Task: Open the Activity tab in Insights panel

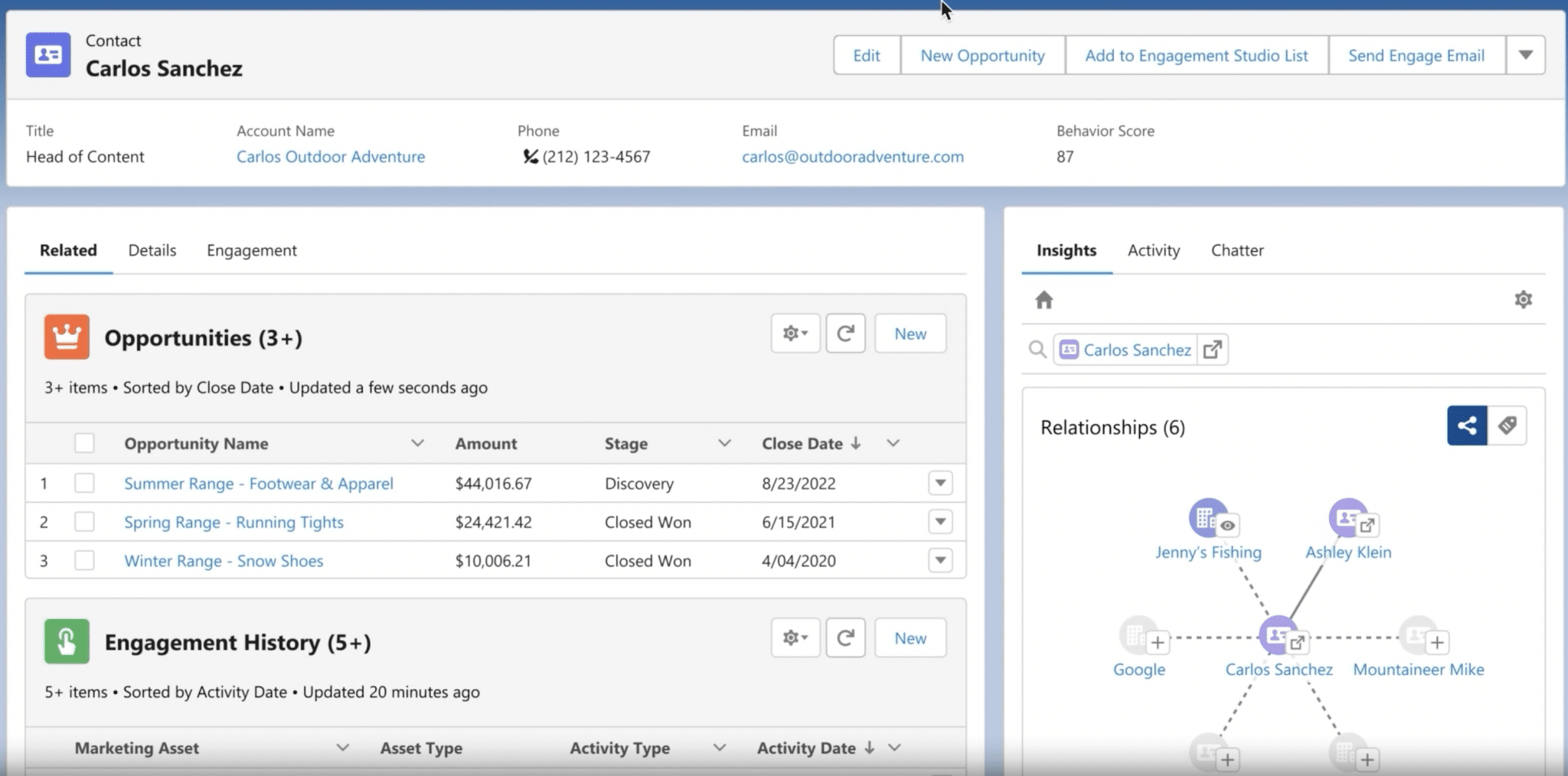Action: point(1153,250)
